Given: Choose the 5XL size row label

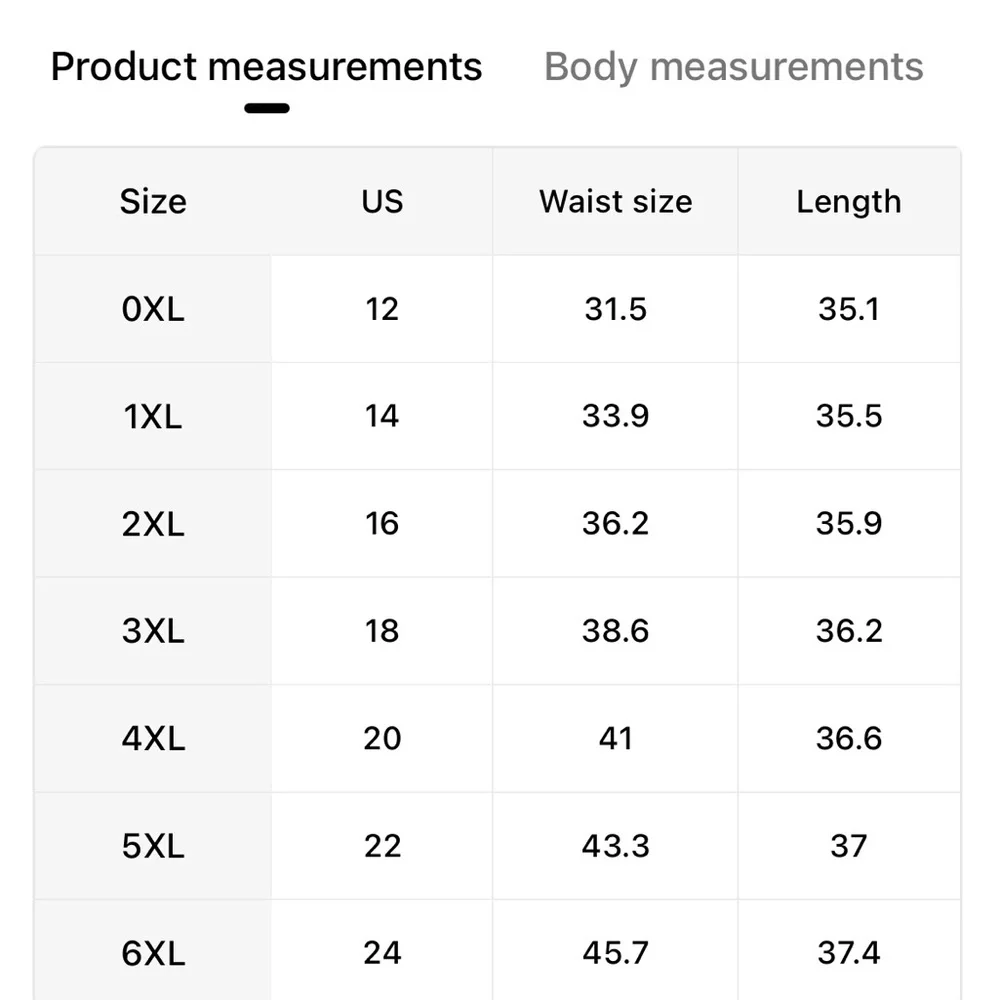Looking at the screenshot, I should (x=153, y=846).
